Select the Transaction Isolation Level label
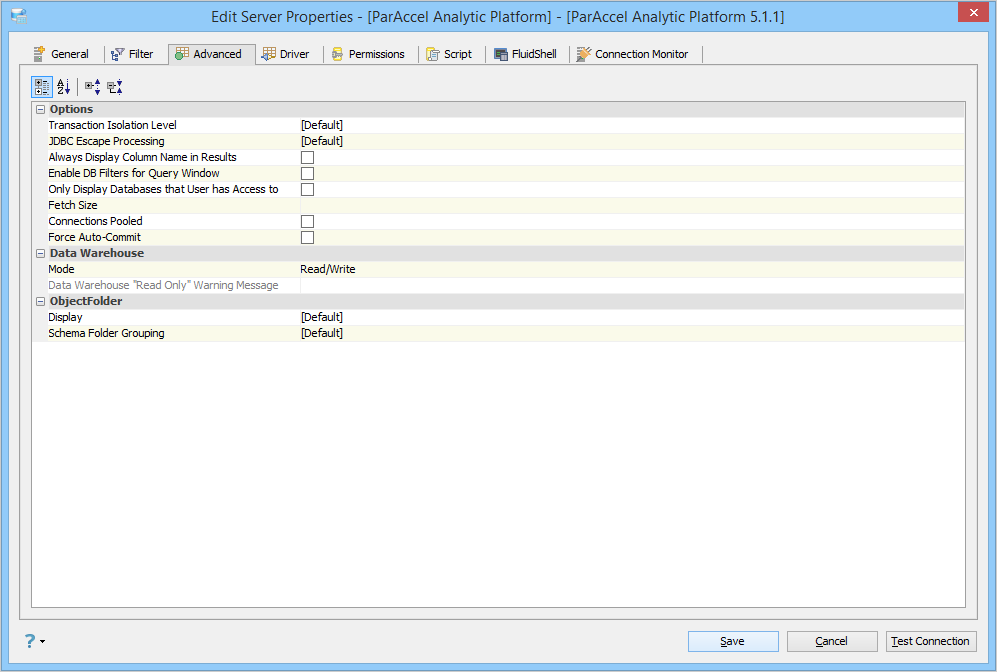Image resolution: width=997 pixels, height=672 pixels. click(113, 125)
